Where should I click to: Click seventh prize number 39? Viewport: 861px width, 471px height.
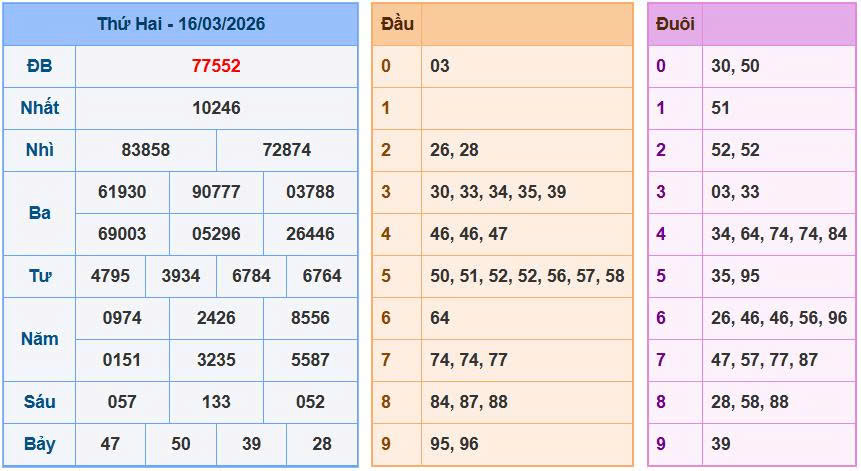point(251,444)
